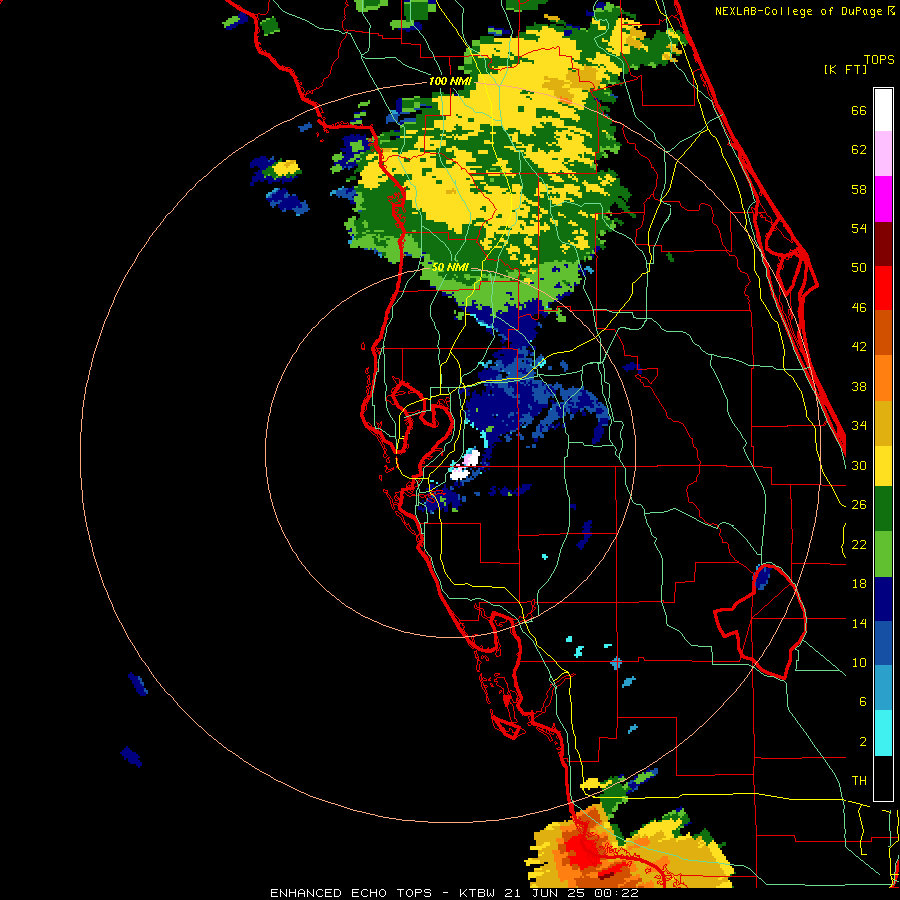Click the Lake Okeechobee outline

[x=761, y=622]
